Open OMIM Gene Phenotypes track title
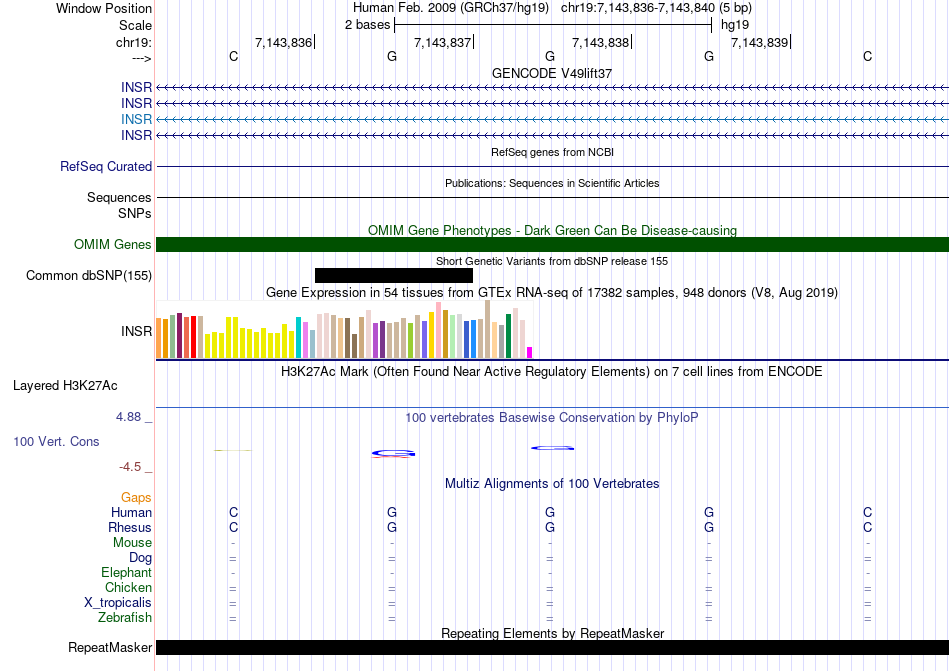The height and width of the screenshot is (671, 950). point(552,230)
